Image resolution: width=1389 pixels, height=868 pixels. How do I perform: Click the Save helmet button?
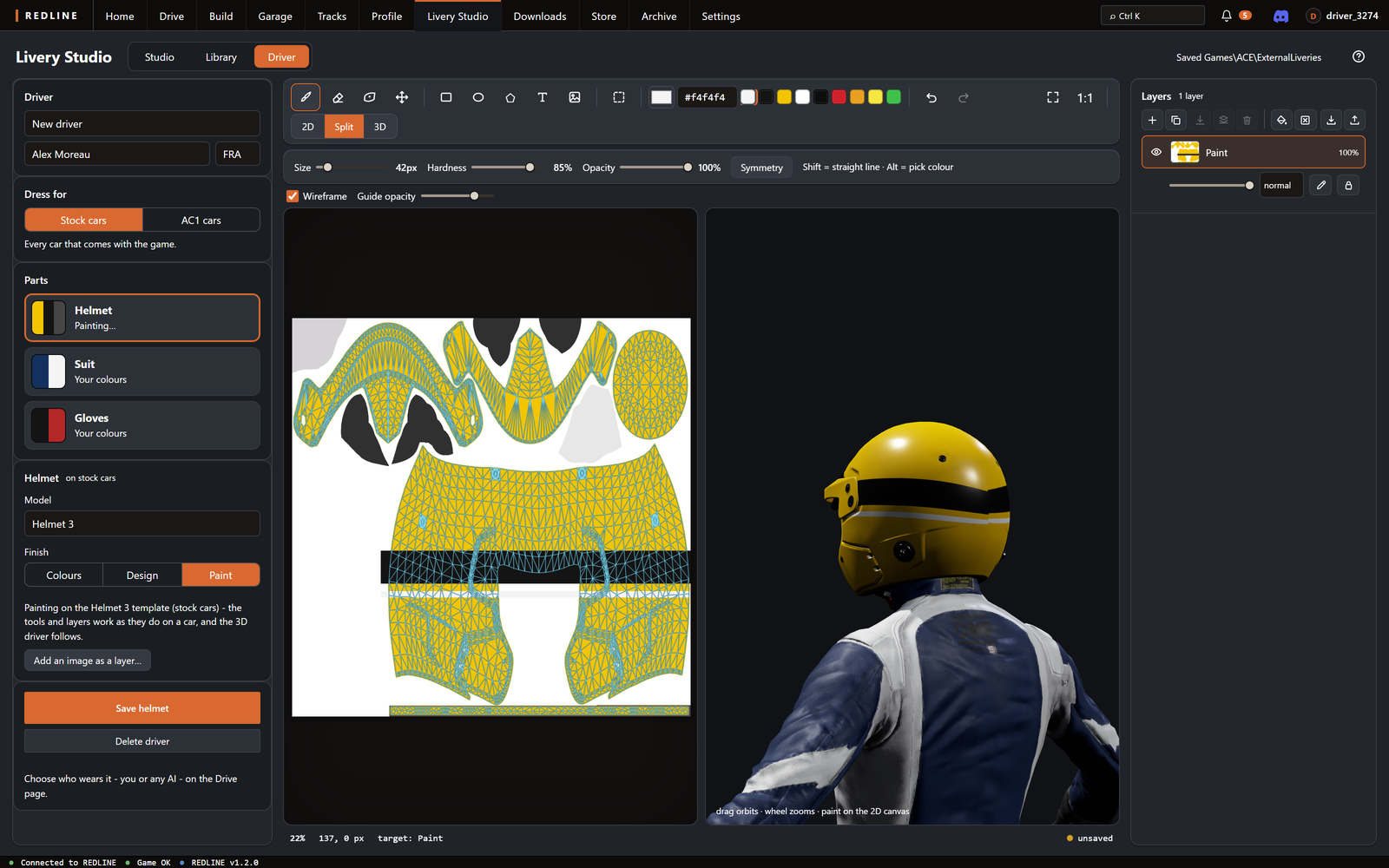coord(142,708)
